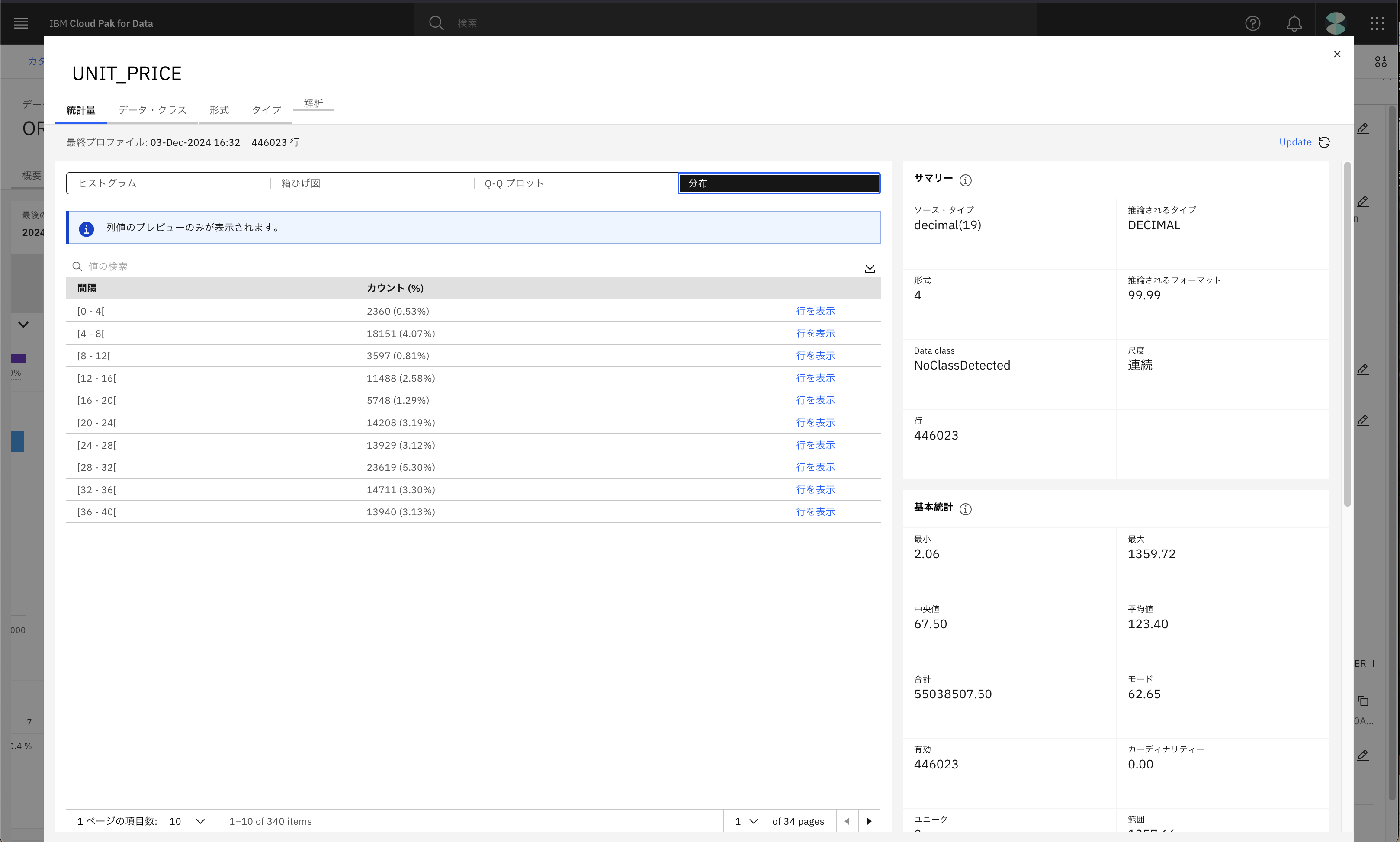Screen dimensions: 1400x842
Task: Open the hamburger navigation menu
Action: click(20, 23)
